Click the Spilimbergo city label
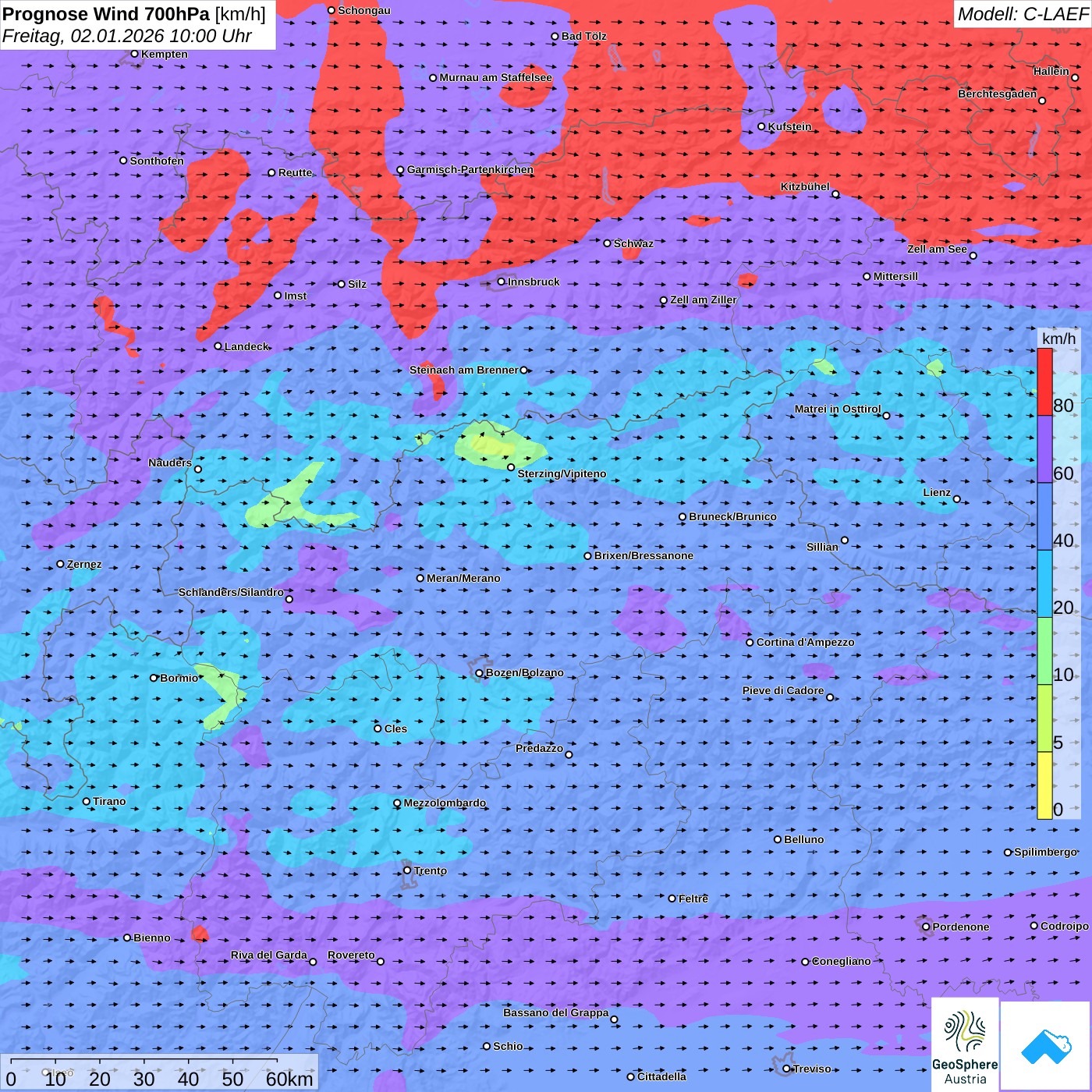This screenshot has width=1092, height=1092. point(1045,852)
